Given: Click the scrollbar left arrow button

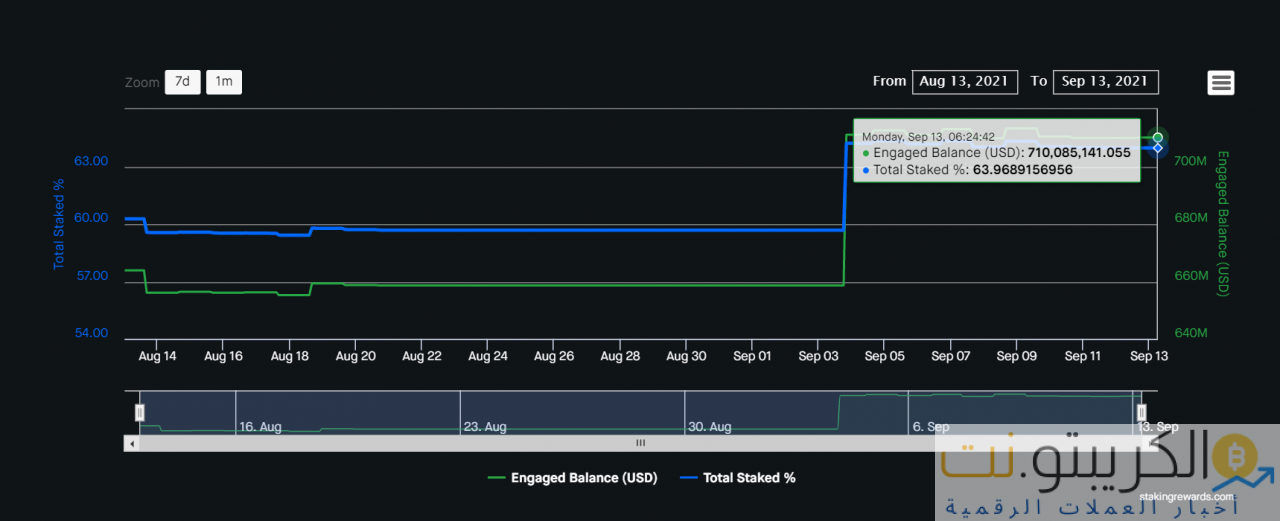Looking at the screenshot, I should click(x=131, y=443).
